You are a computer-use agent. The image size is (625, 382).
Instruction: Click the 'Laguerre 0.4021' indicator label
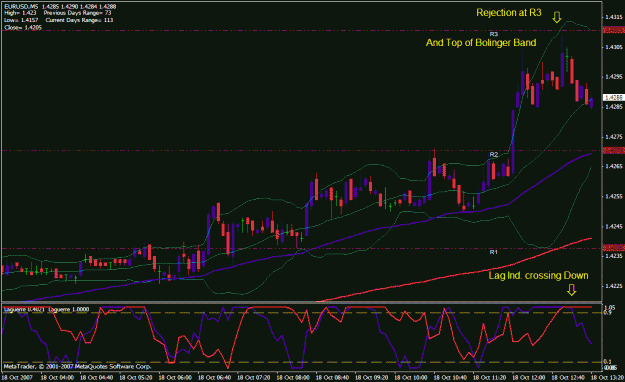tap(23, 309)
